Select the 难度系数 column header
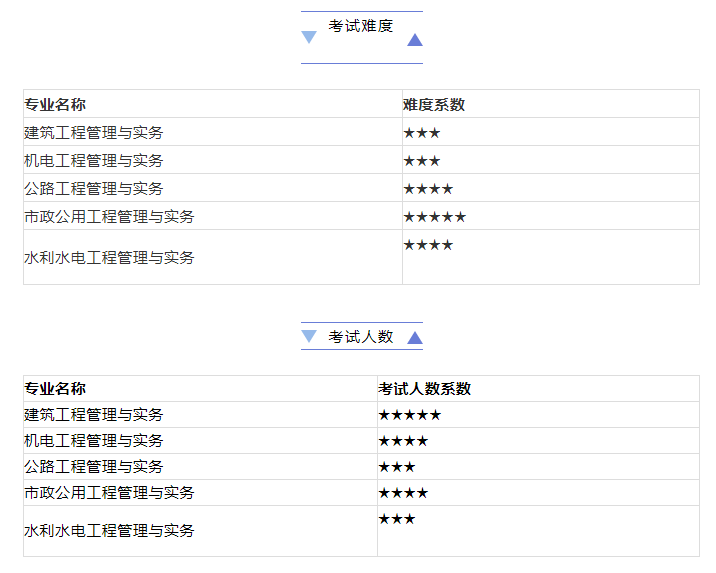 434,105
